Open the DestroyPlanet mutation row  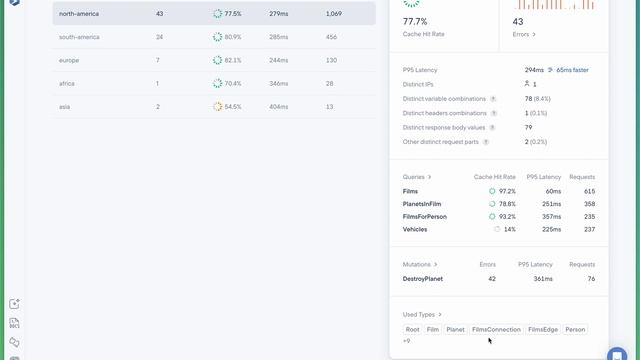point(499,279)
